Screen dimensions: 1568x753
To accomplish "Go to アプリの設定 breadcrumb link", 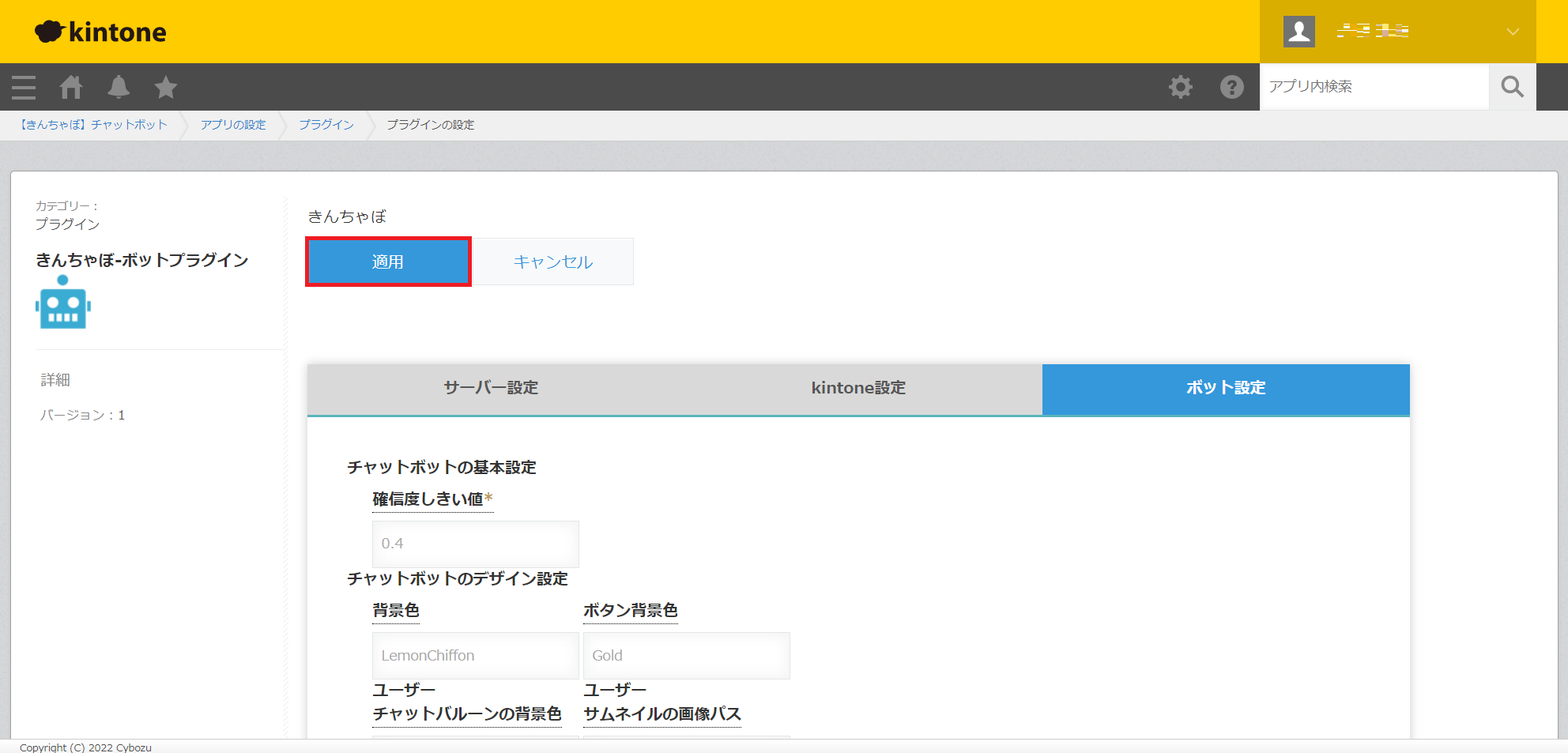I will point(233,125).
